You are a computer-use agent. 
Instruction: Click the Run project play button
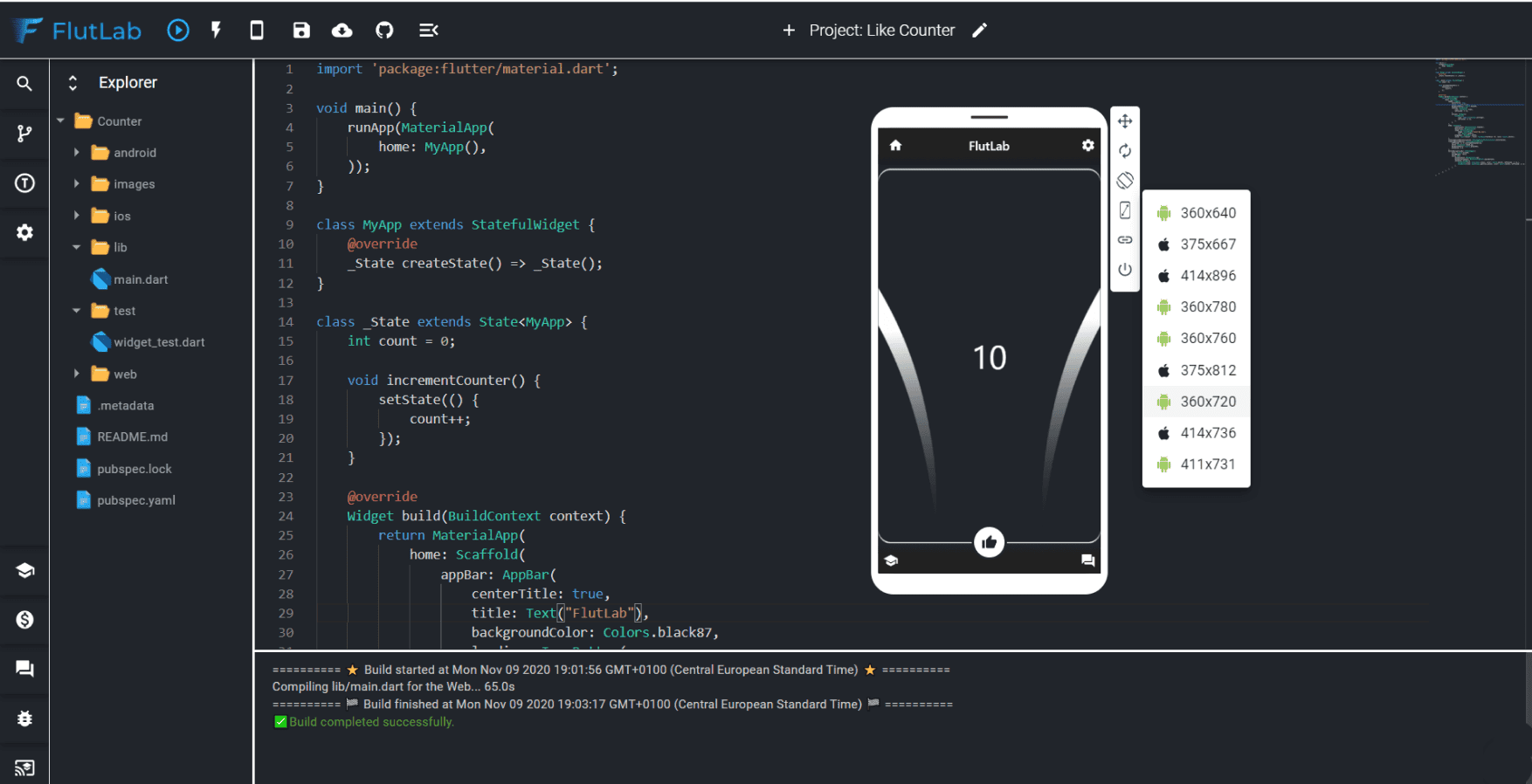click(178, 31)
